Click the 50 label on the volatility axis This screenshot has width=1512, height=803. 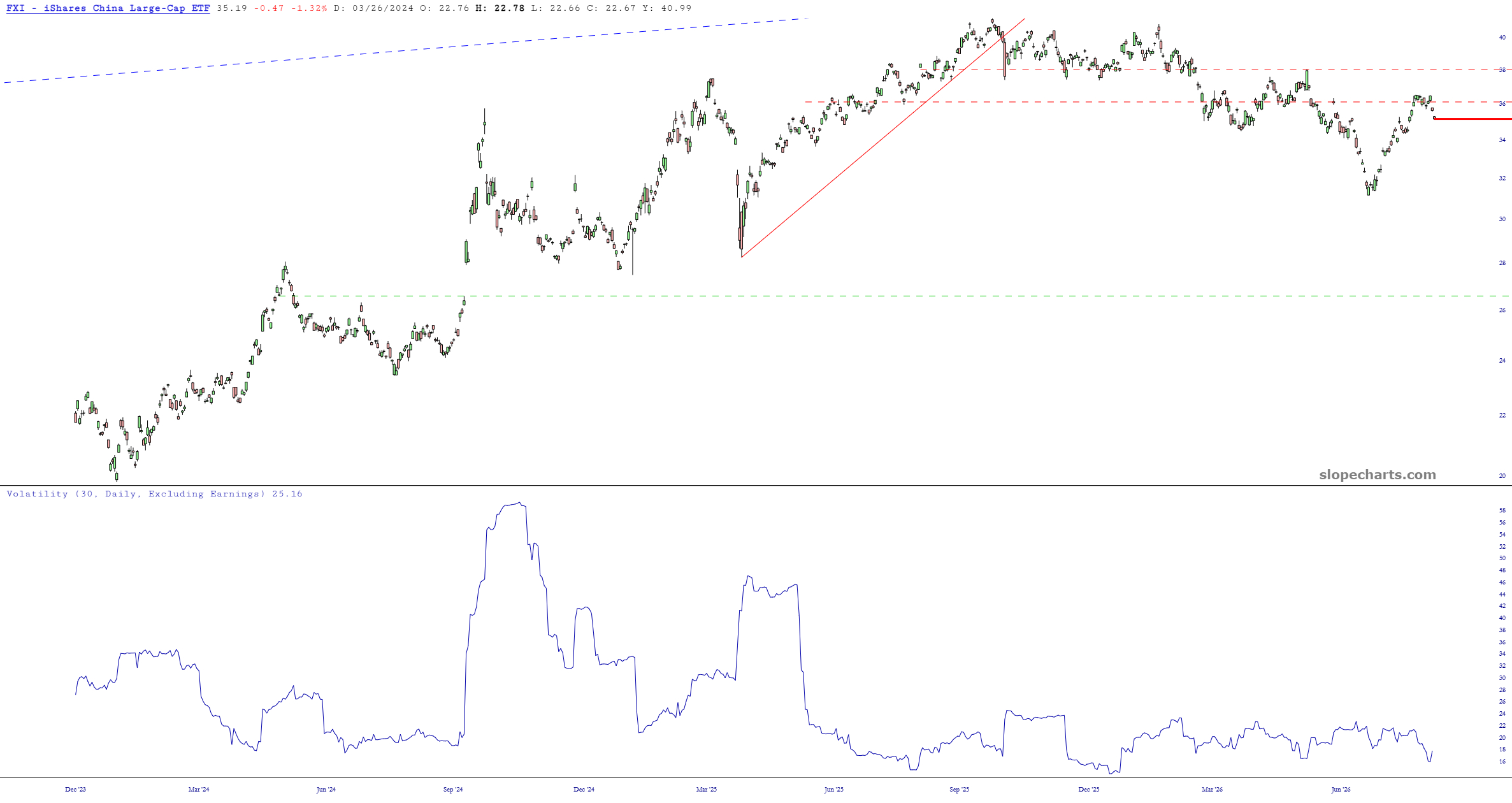point(1502,558)
